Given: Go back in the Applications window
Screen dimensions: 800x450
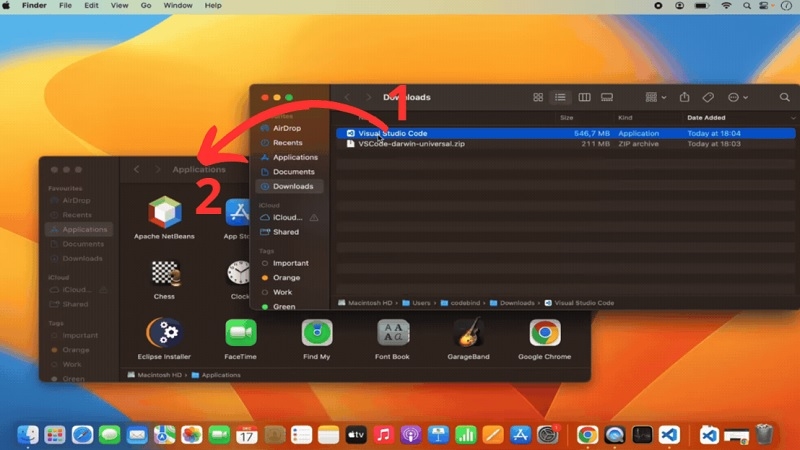Looking at the screenshot, I should coord(136,169).
